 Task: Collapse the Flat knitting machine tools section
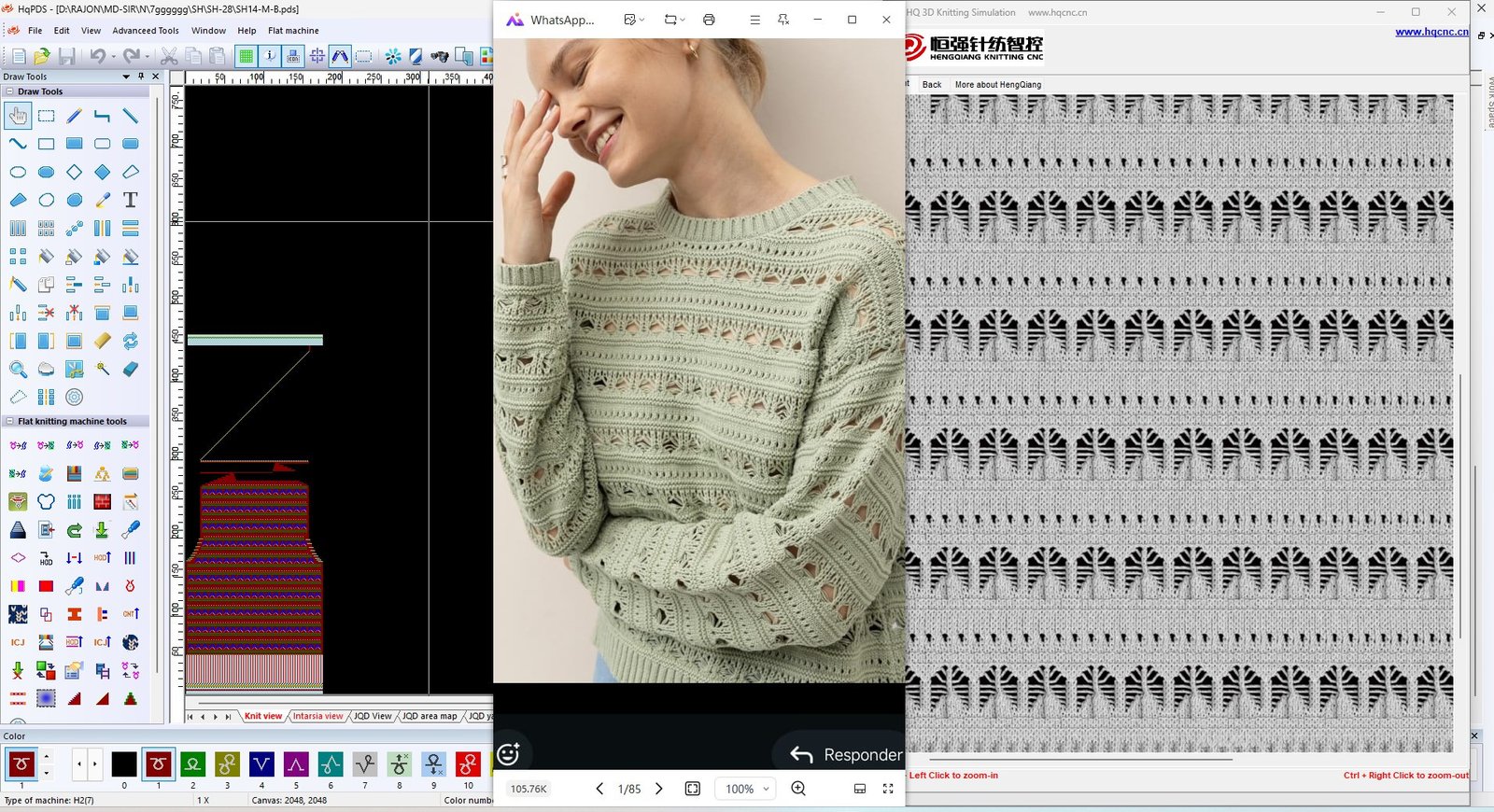tap(10, 422)
